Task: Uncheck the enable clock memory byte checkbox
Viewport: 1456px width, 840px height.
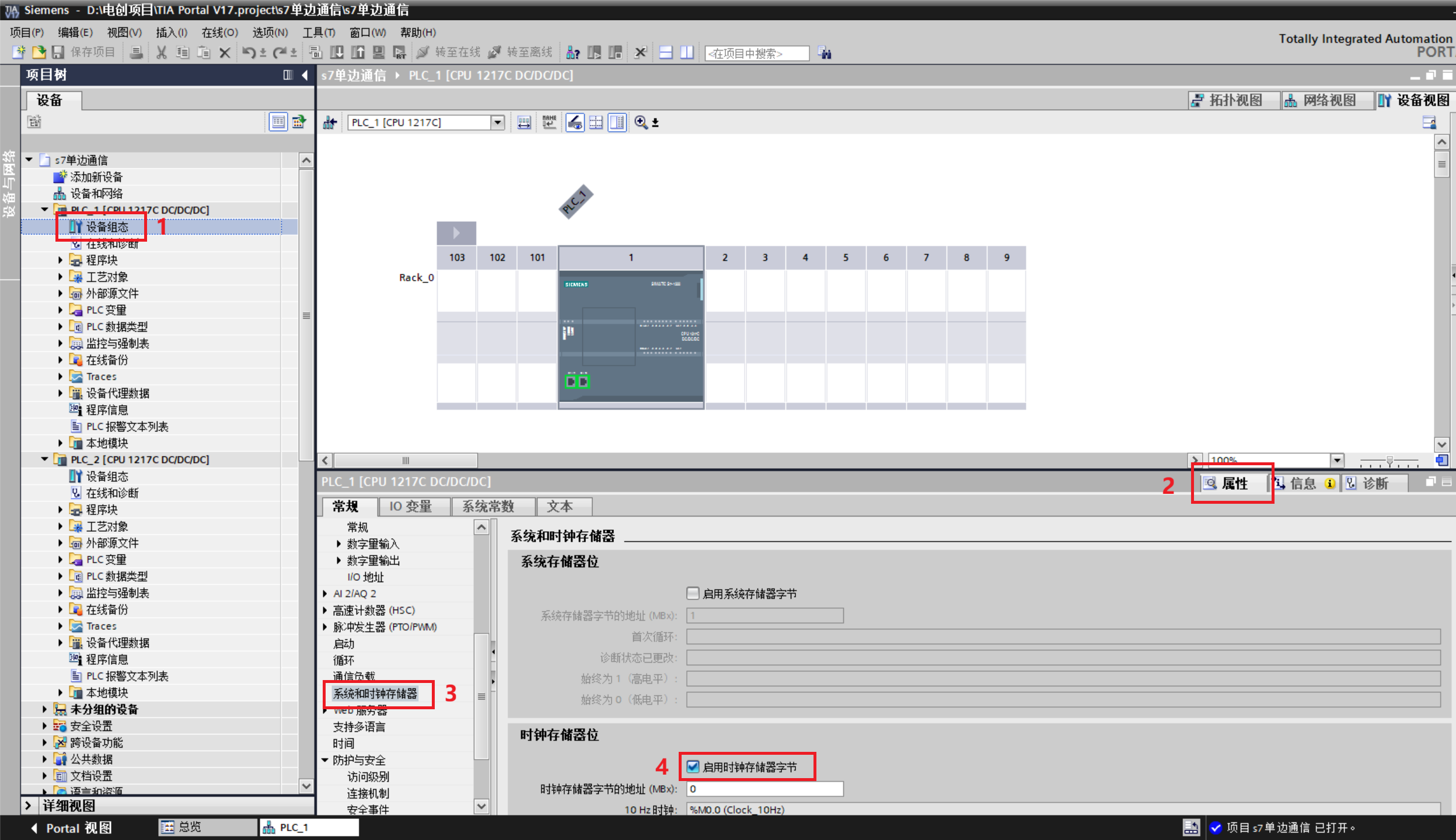Action: pyautogui.click(x=693, y=766)
